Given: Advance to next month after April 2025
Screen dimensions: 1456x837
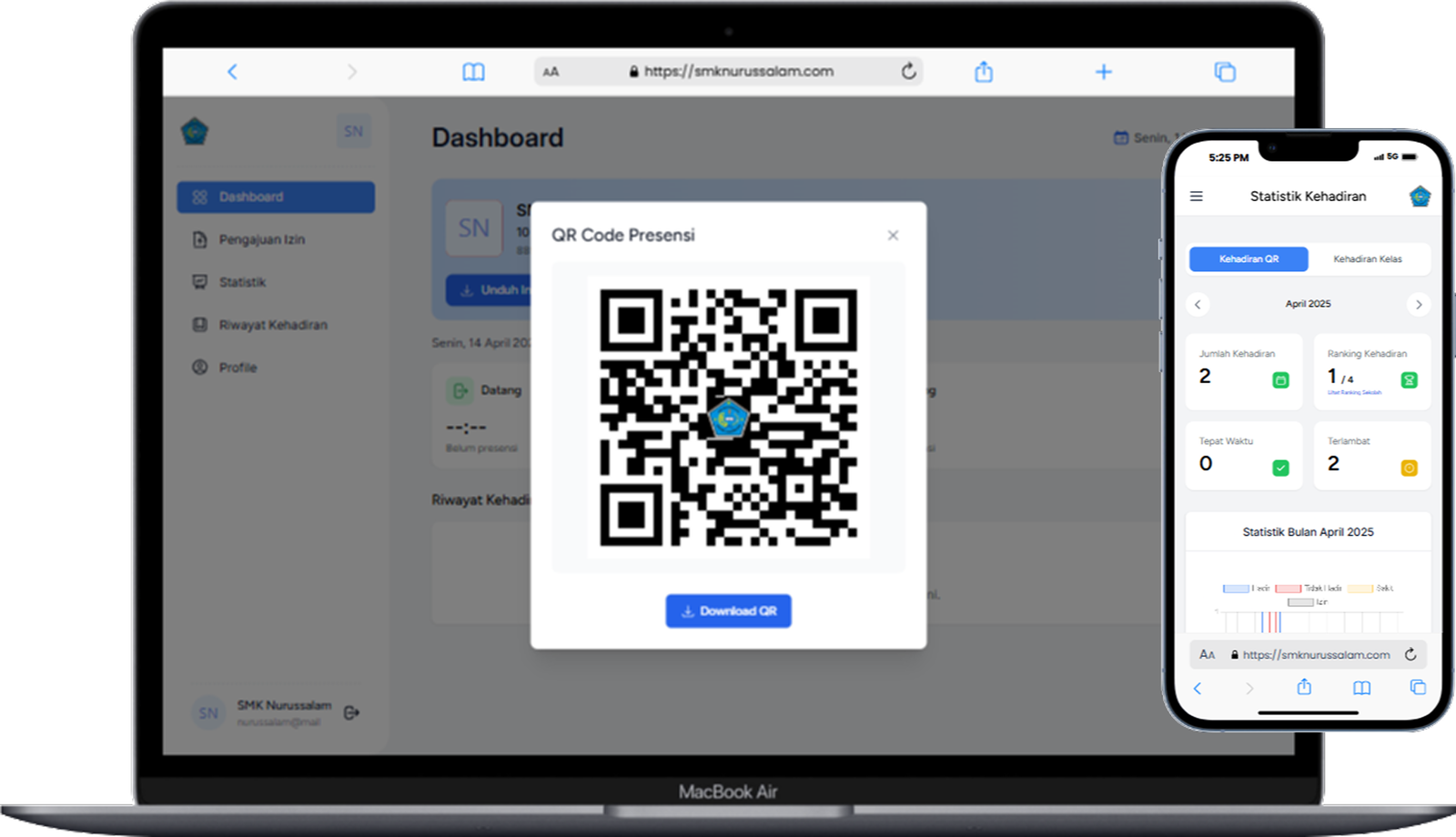Looking at the screenshot, I should click(1418, 305).
